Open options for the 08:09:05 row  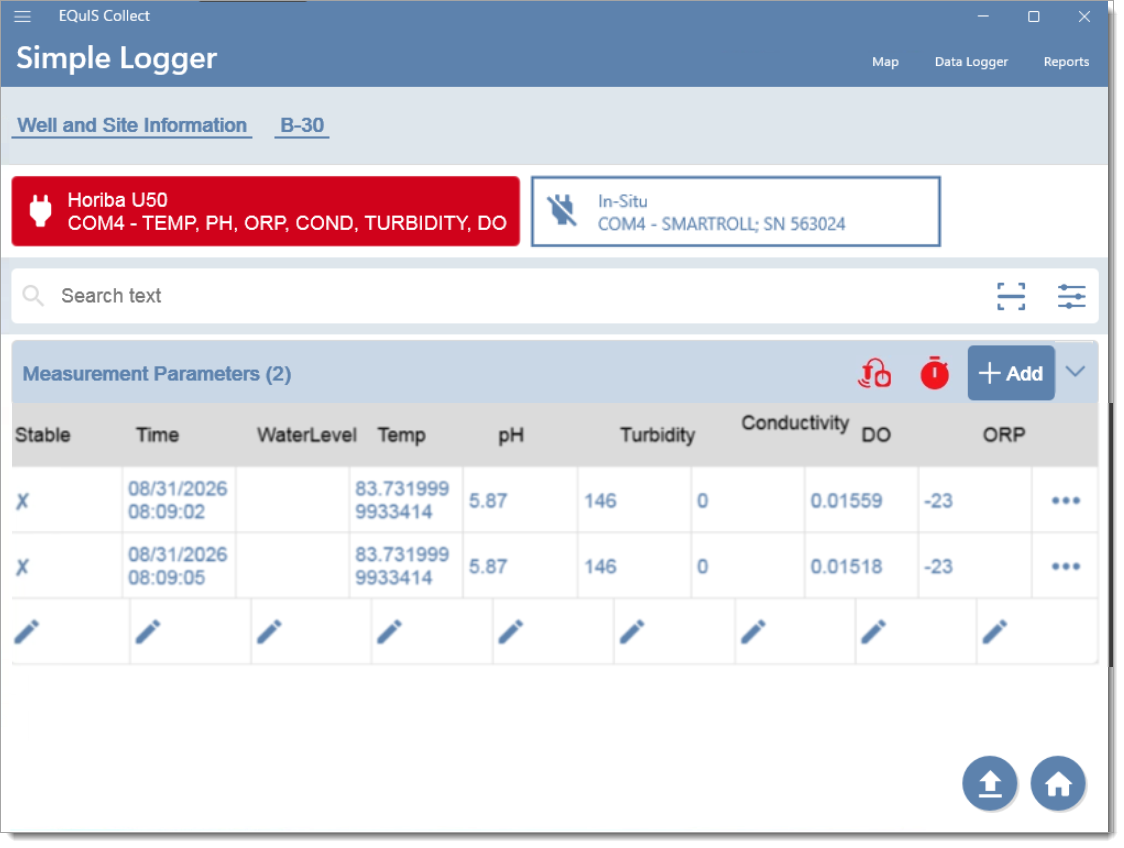(1065, 566)
